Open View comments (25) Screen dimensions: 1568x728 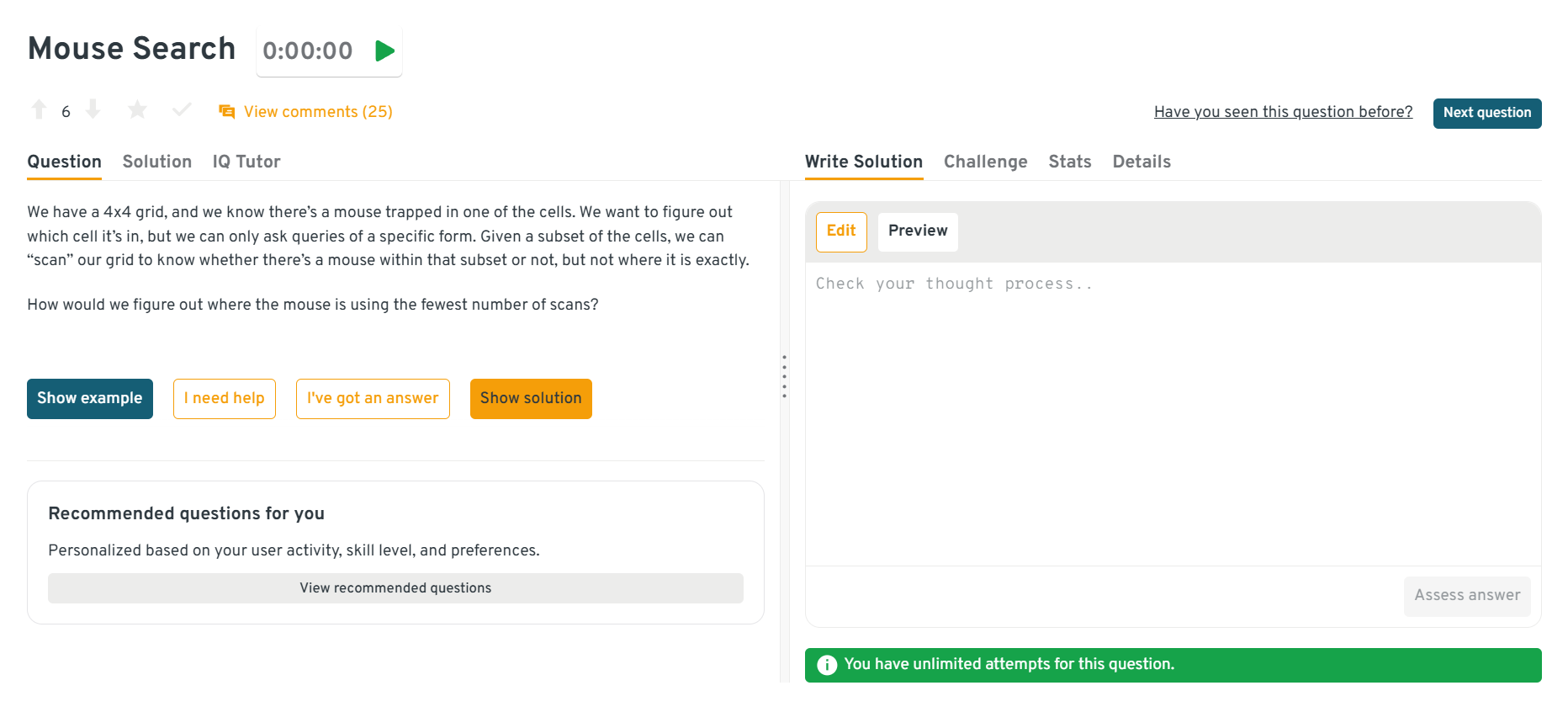[x=318, y=112]
